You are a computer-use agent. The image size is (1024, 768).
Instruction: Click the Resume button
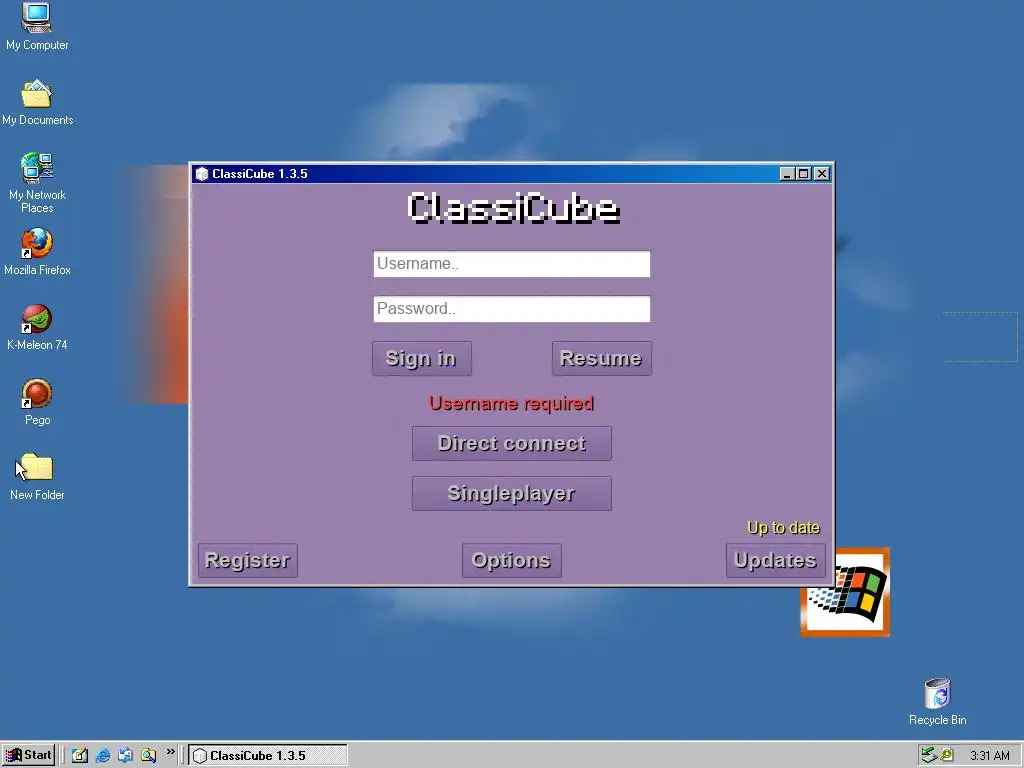tap(601, 358)
